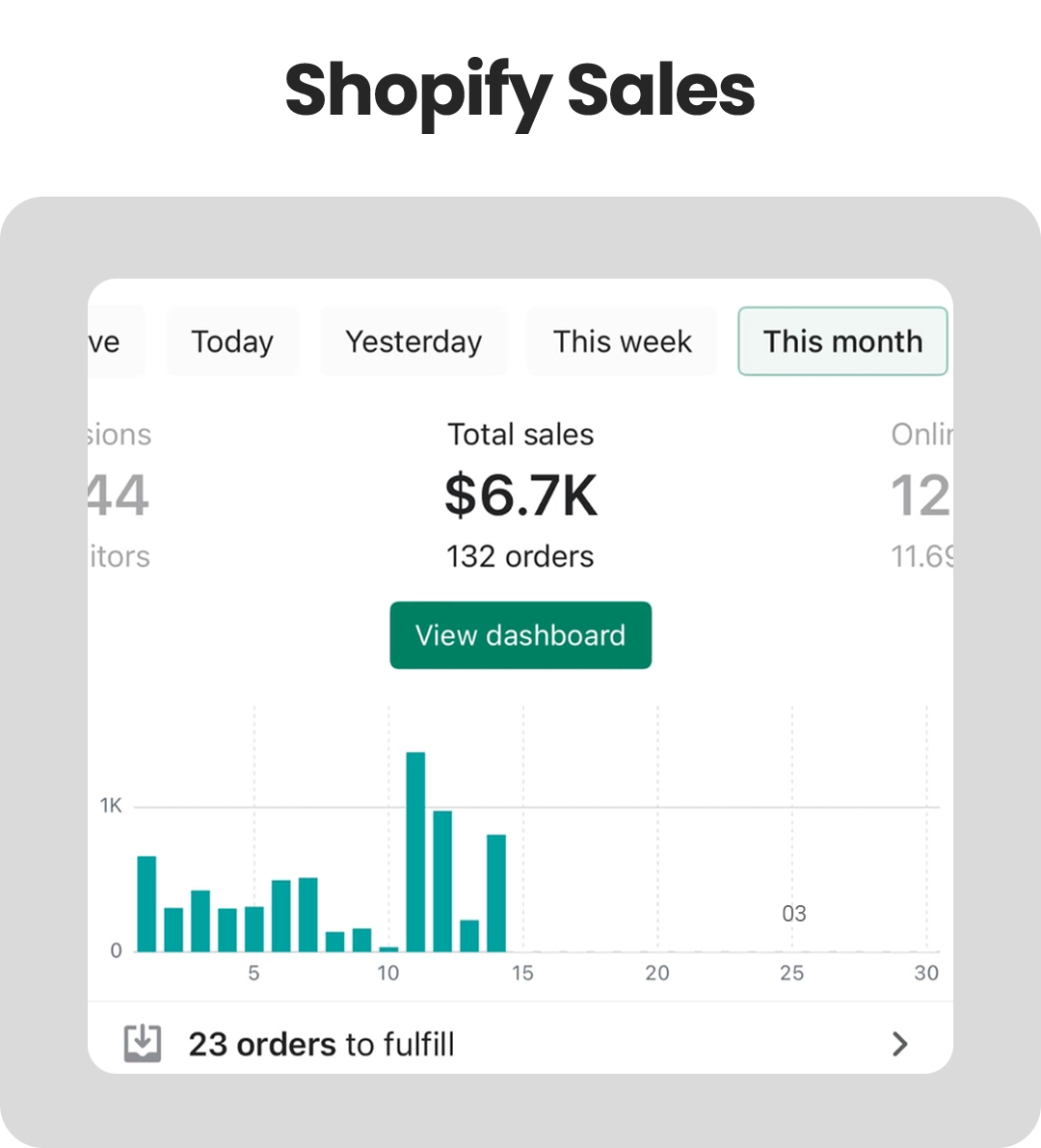
Task: Click the orders inbox download icon
Action: pos(143,1043)
